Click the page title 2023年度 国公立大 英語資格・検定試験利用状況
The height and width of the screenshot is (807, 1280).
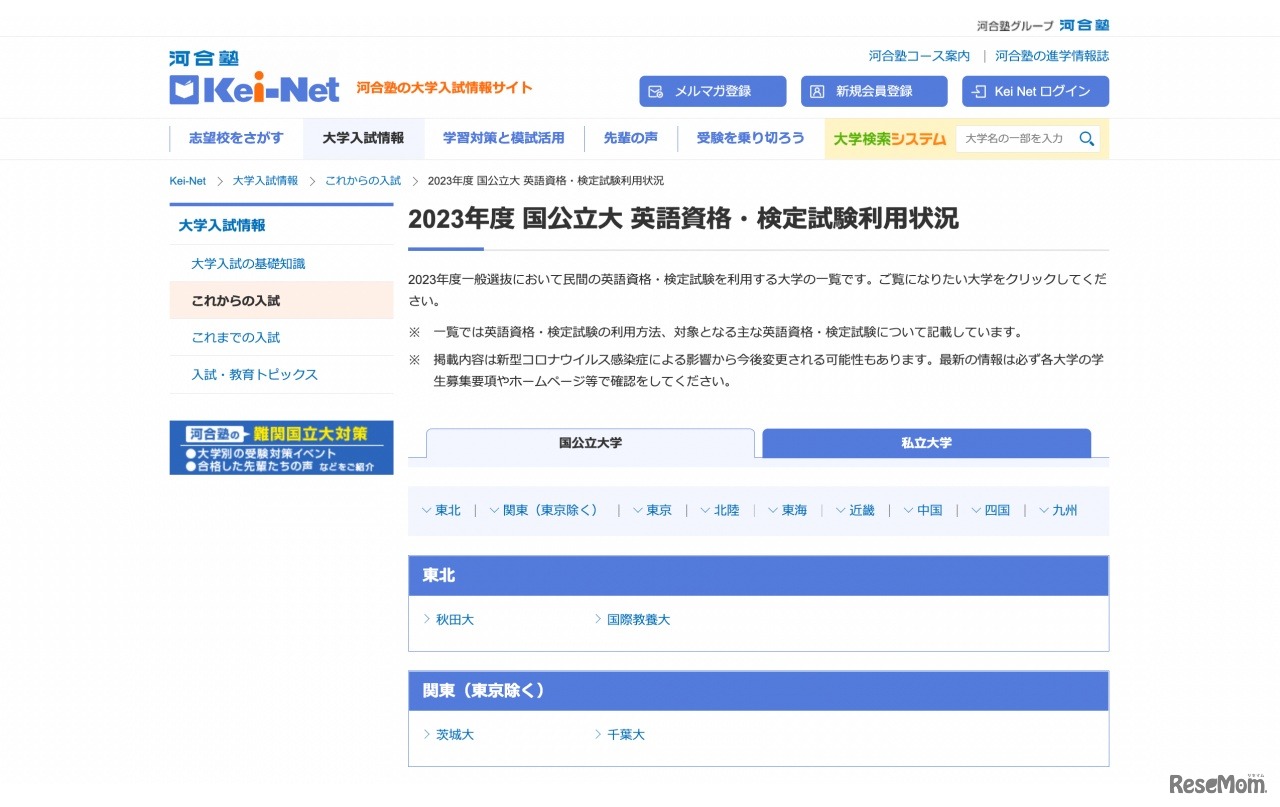[x=683, y=219]
